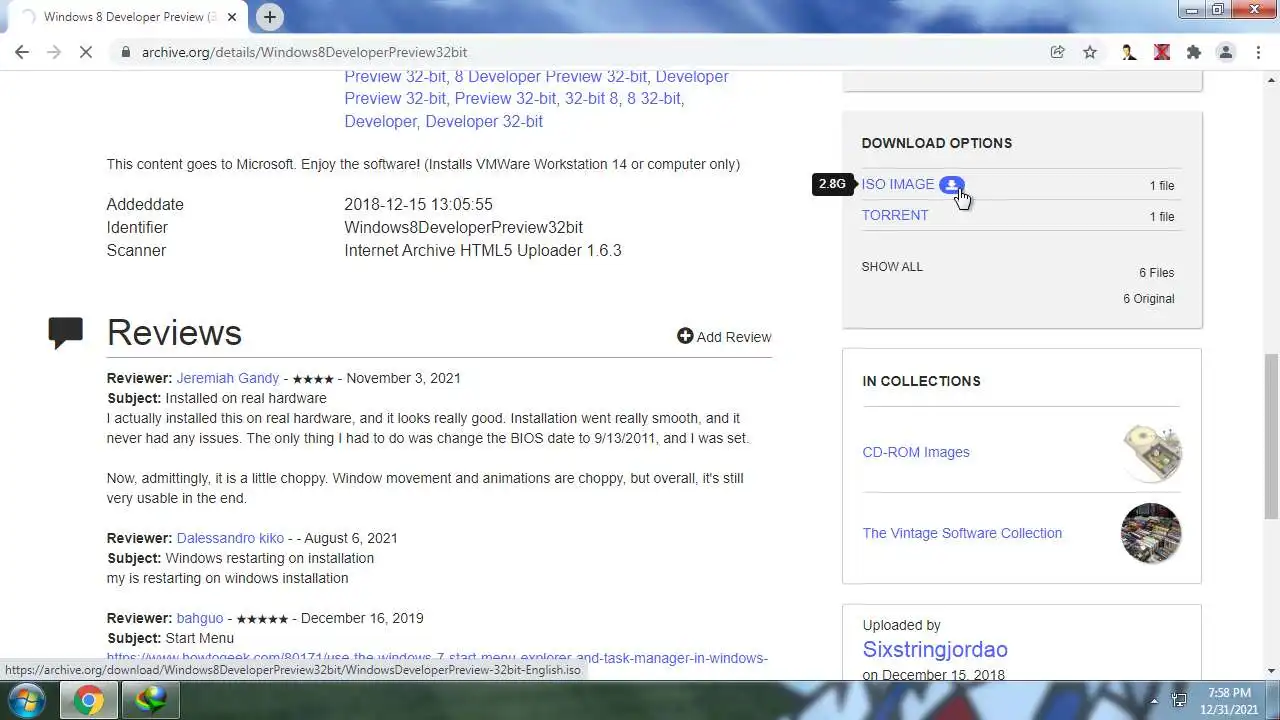The image size is (1280, 720).
Task: Click the address bar URL
Action: (x=304, y=52)
